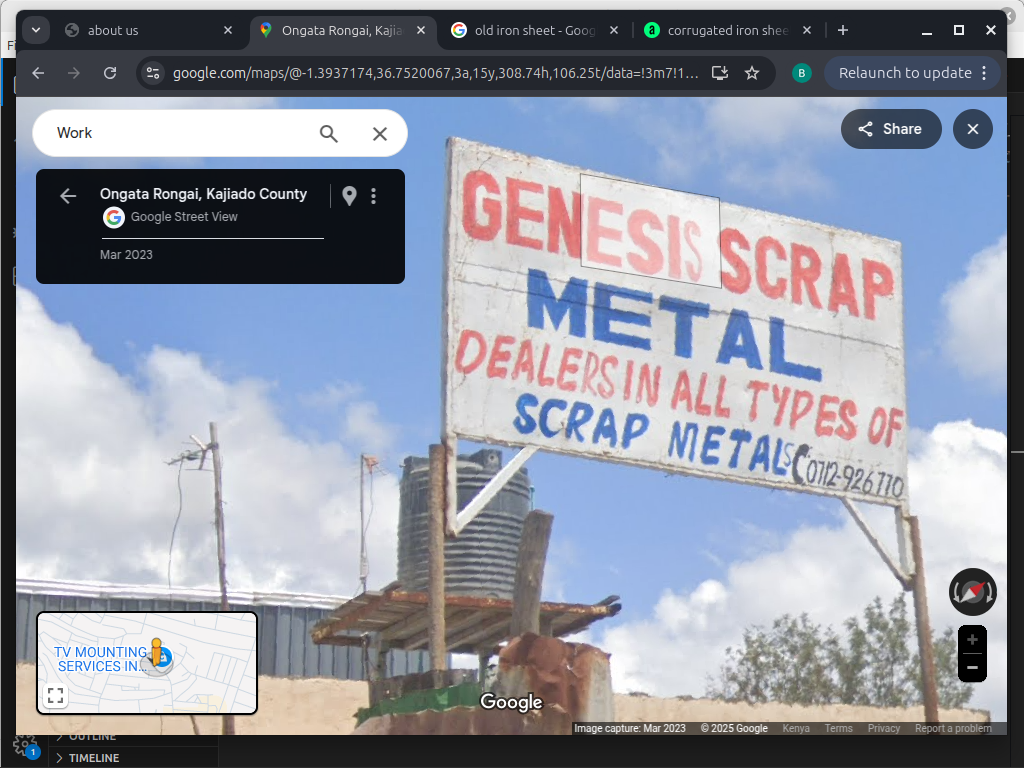
Task: Open the Street View three-dot menu
Action: point(374,196)
